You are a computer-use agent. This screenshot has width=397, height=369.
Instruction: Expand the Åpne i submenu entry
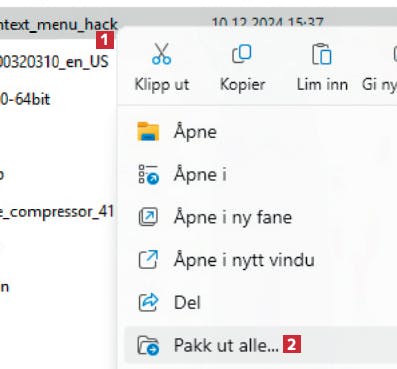[260, 175]
